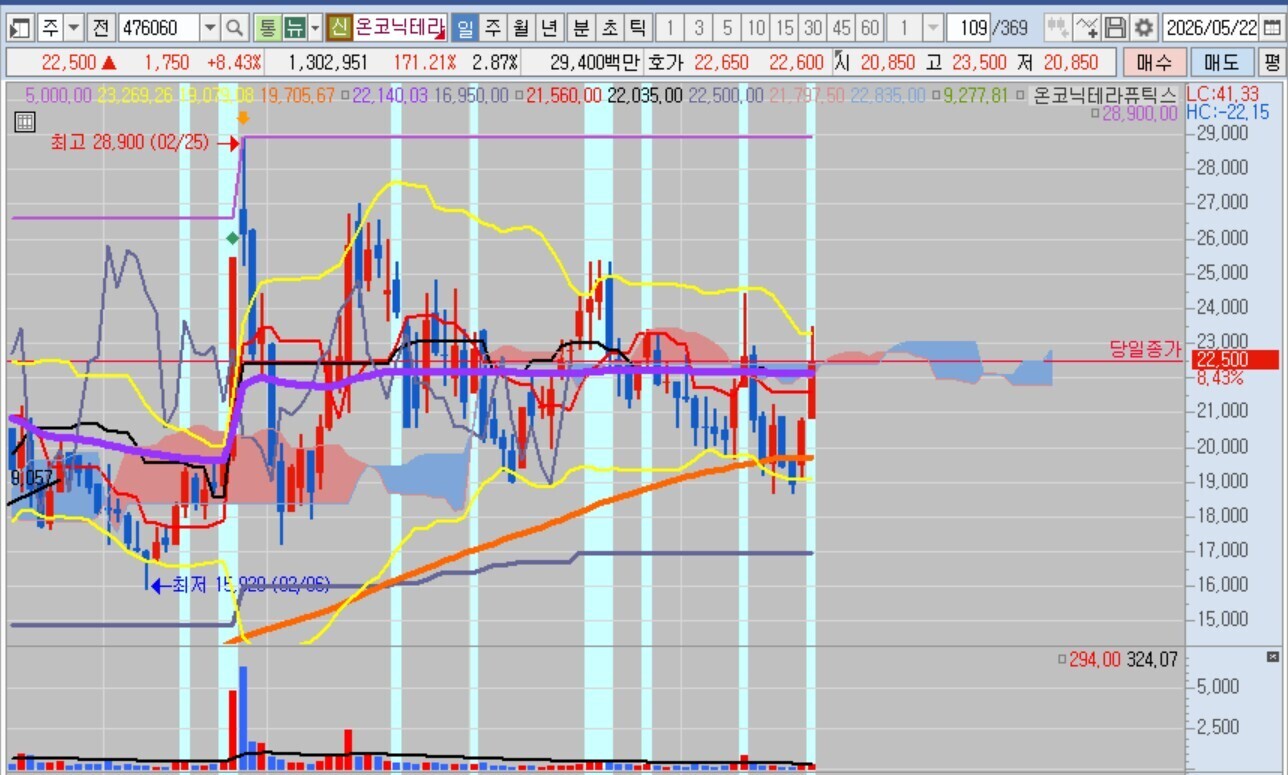
Task: Open the tick interval dropdown arrow
Action: pyautogui.click(x=933, y=27)
